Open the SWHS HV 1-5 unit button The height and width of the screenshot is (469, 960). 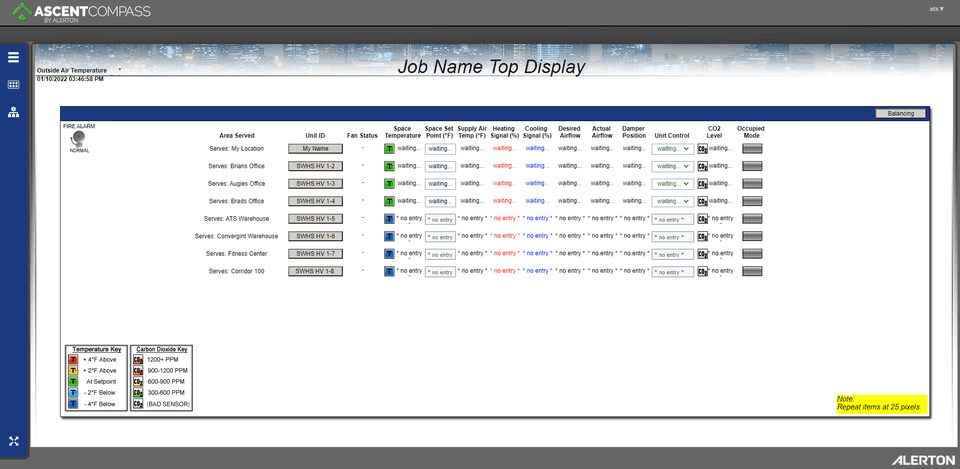(x=315, y=219)
